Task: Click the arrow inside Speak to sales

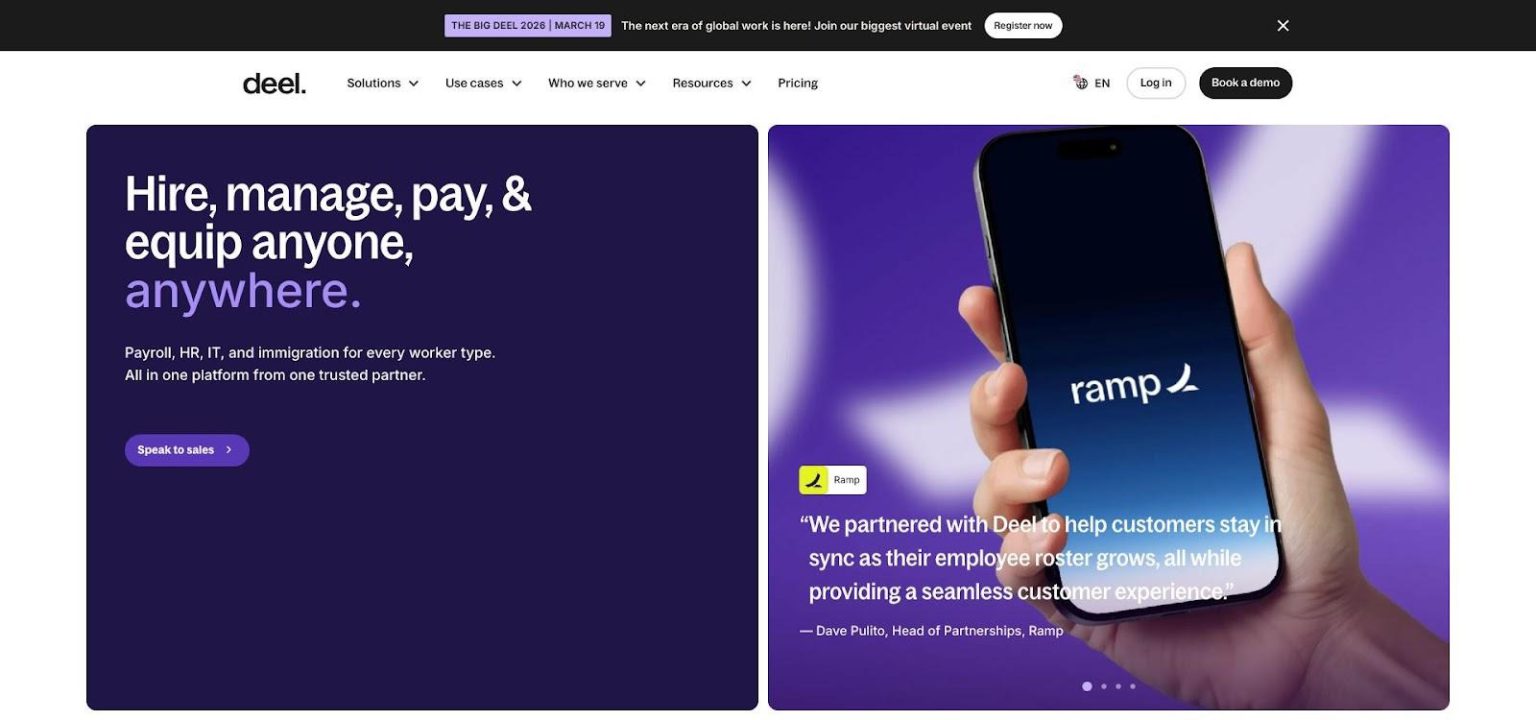Action: pos(229,450)
